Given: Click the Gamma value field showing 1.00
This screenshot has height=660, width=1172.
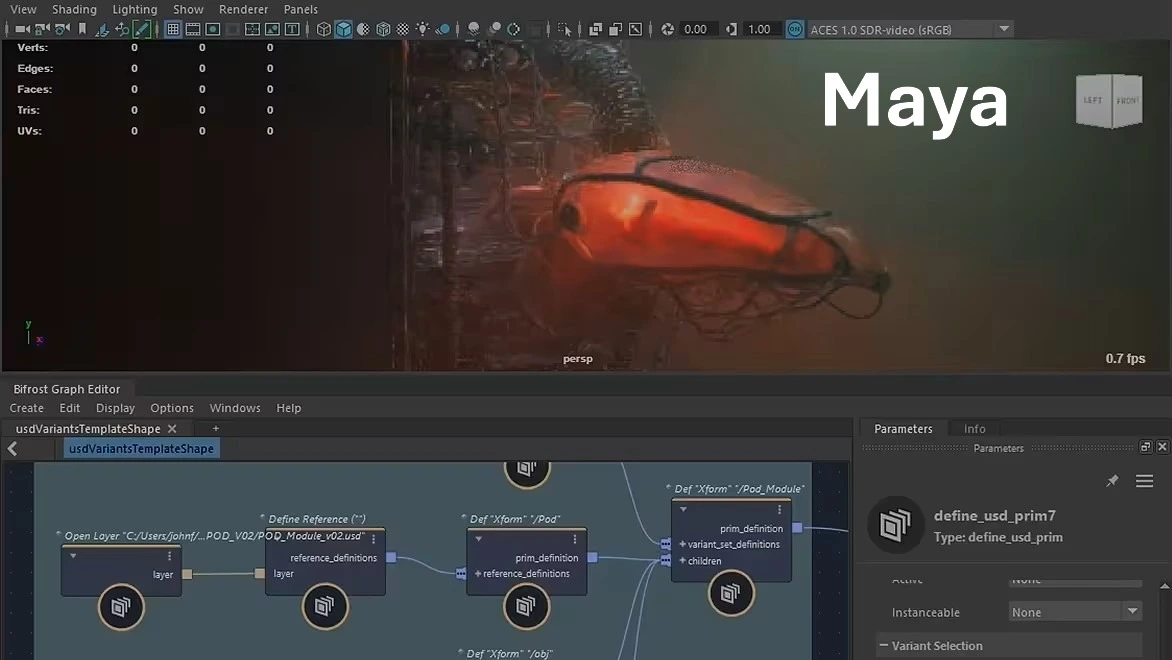Looking at the screenshot, I should pos(762,29).
